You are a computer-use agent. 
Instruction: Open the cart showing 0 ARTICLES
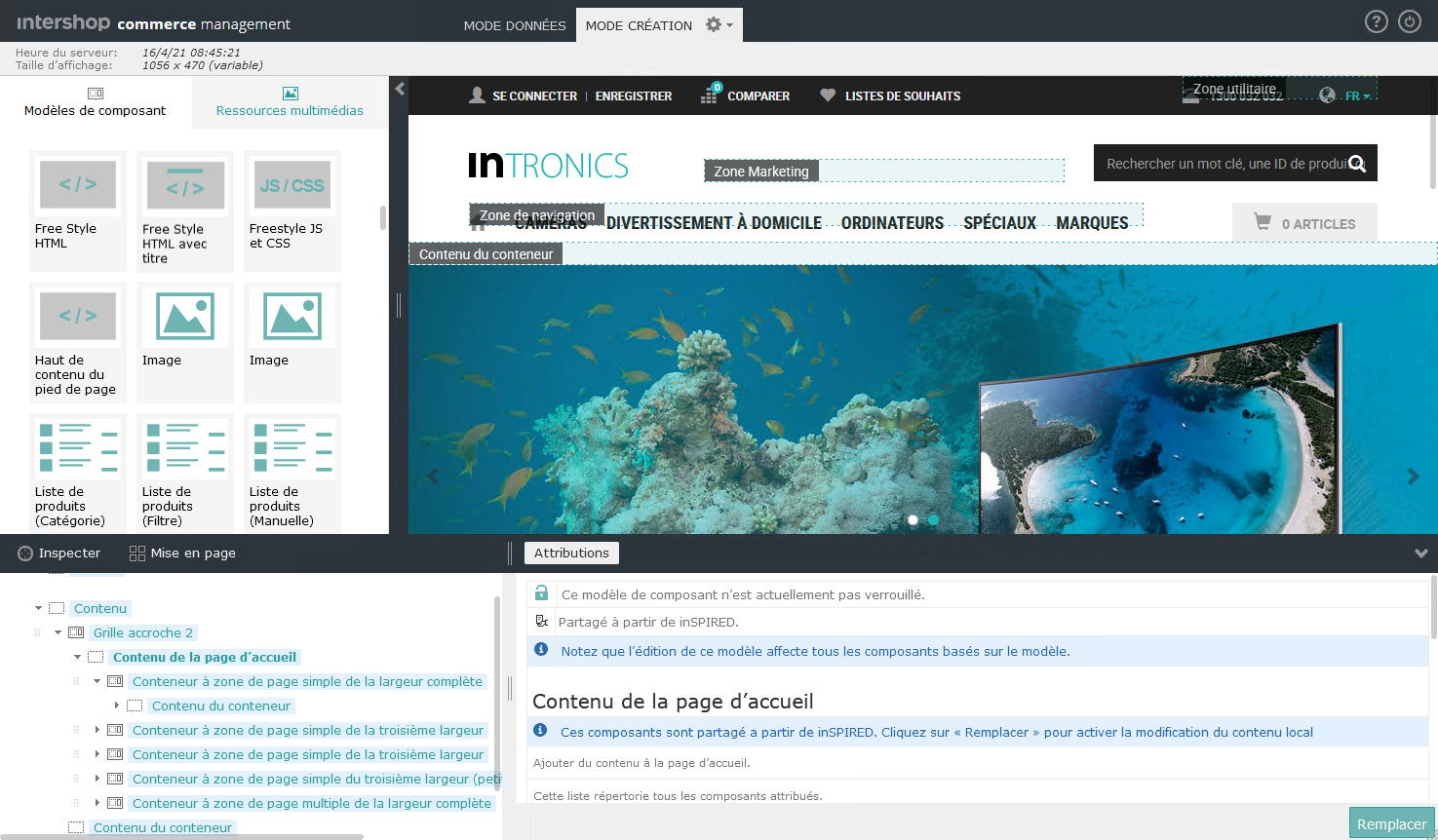(1304, 222)
